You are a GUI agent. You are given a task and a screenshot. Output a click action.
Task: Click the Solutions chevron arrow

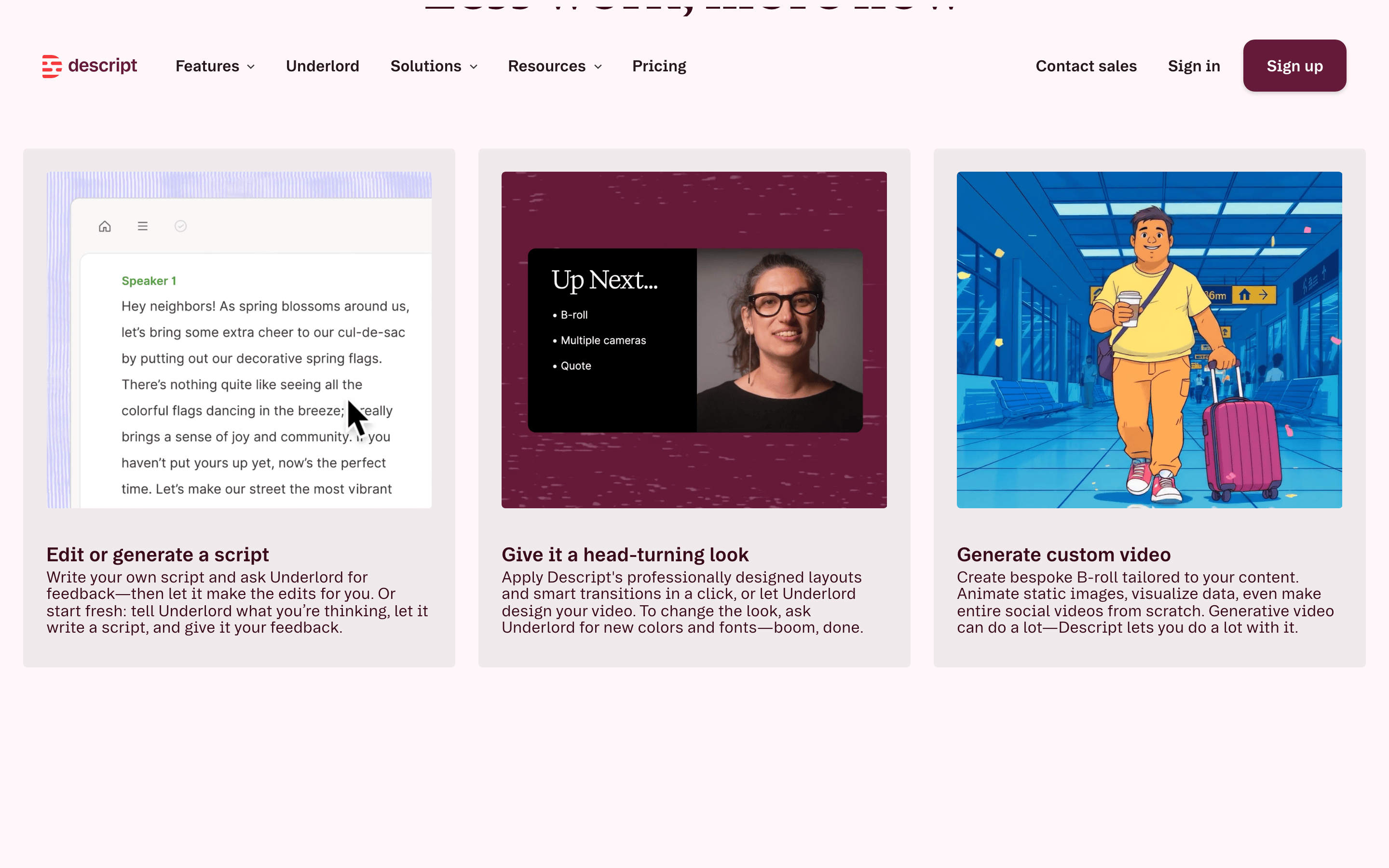(x=474, y=67)
